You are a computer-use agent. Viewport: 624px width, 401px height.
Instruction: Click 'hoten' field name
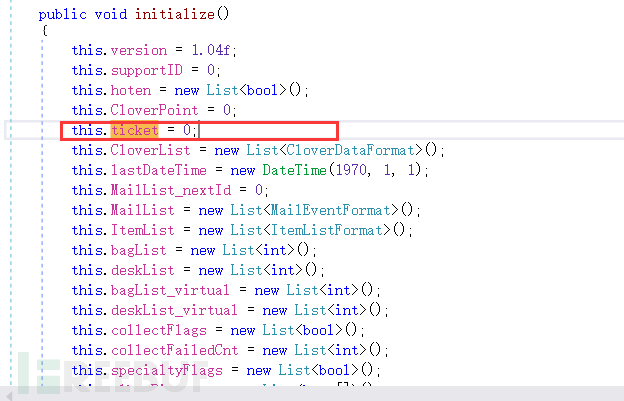coord(131,90)
